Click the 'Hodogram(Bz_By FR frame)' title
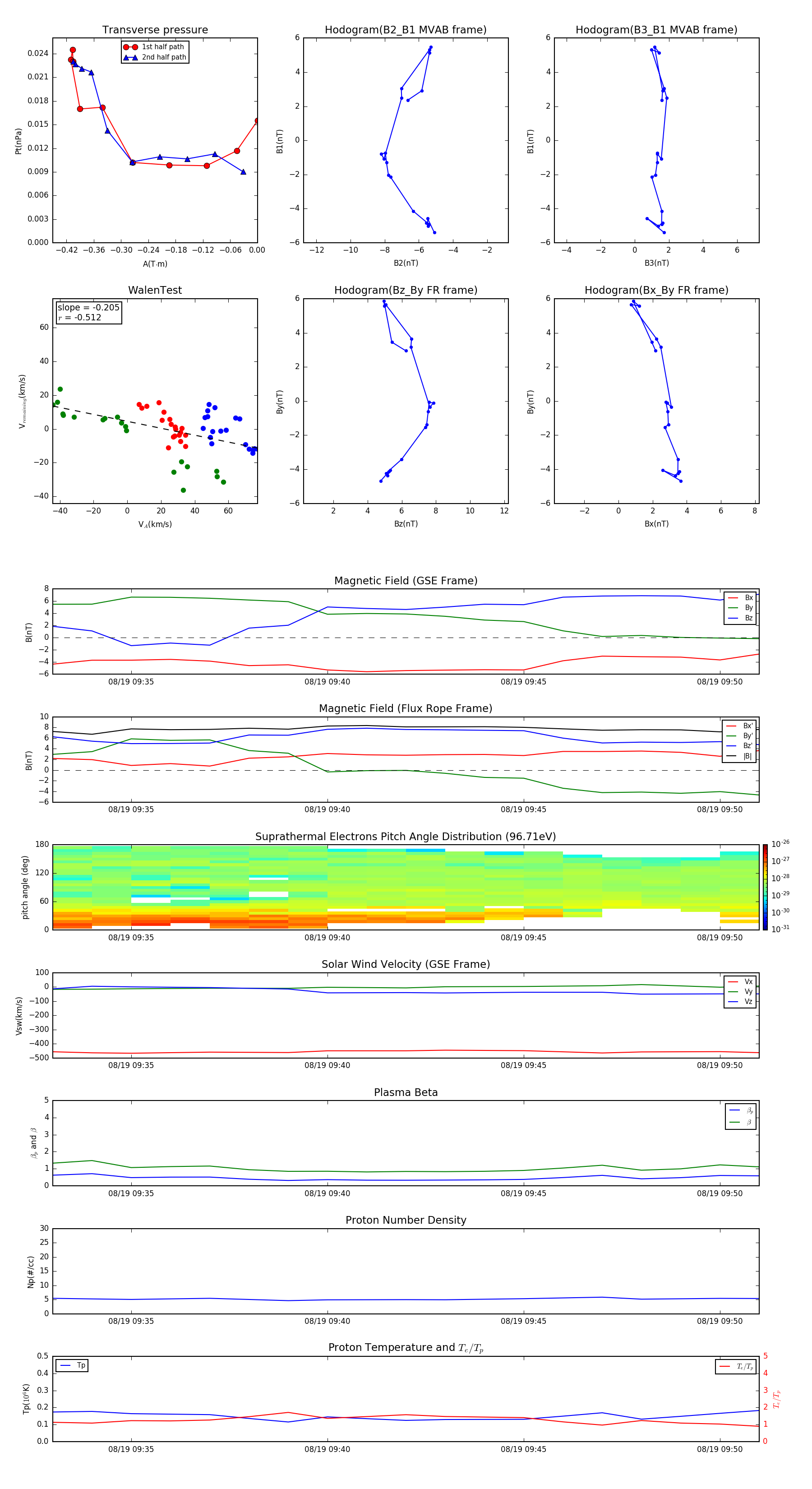This screenshot has height=1489, width=812. [406, 290]
